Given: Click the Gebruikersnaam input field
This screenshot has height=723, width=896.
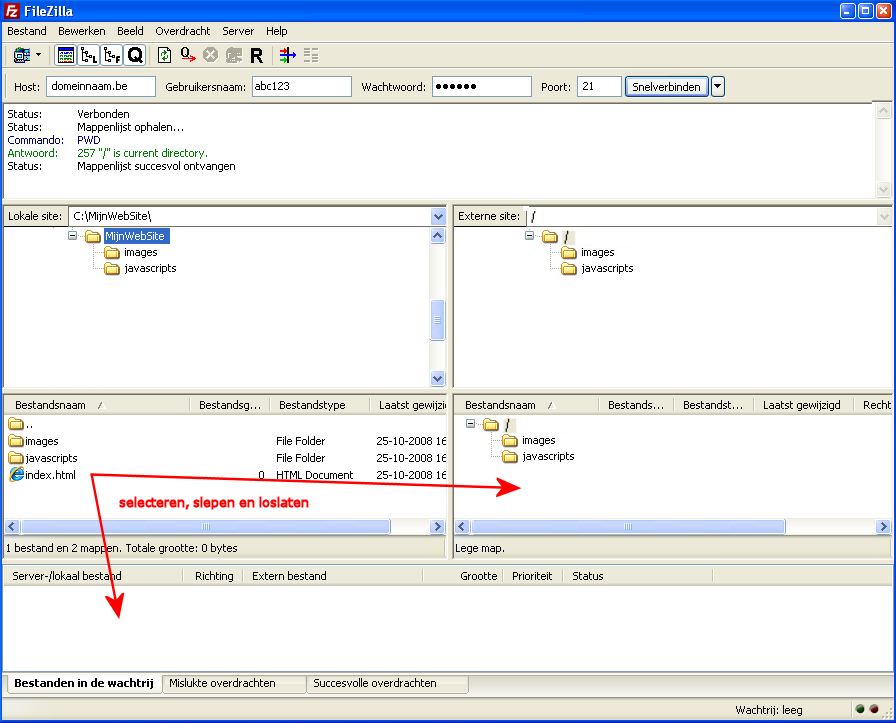Looking at the screenshot, I should tap(302, 86).
